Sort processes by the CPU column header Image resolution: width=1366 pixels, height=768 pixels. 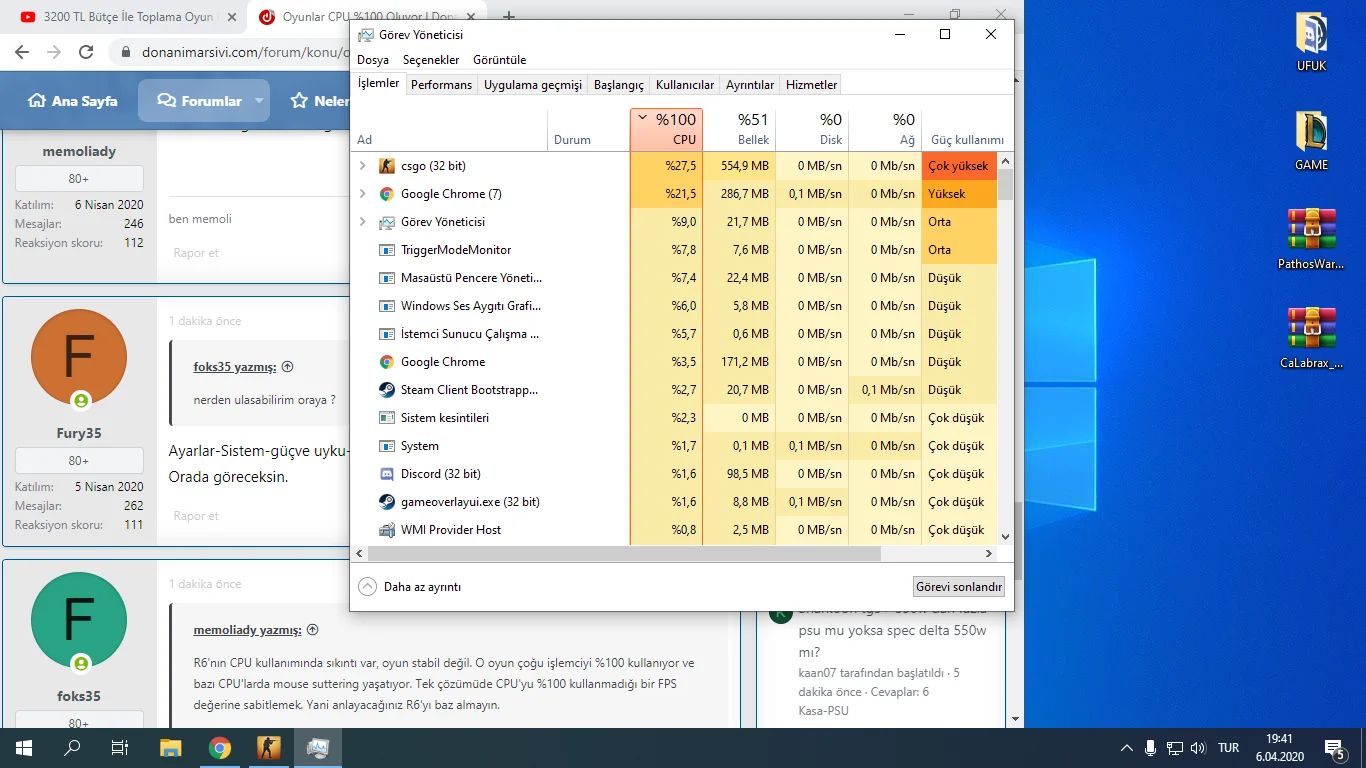pyautogui.click(x=666, y=130)
